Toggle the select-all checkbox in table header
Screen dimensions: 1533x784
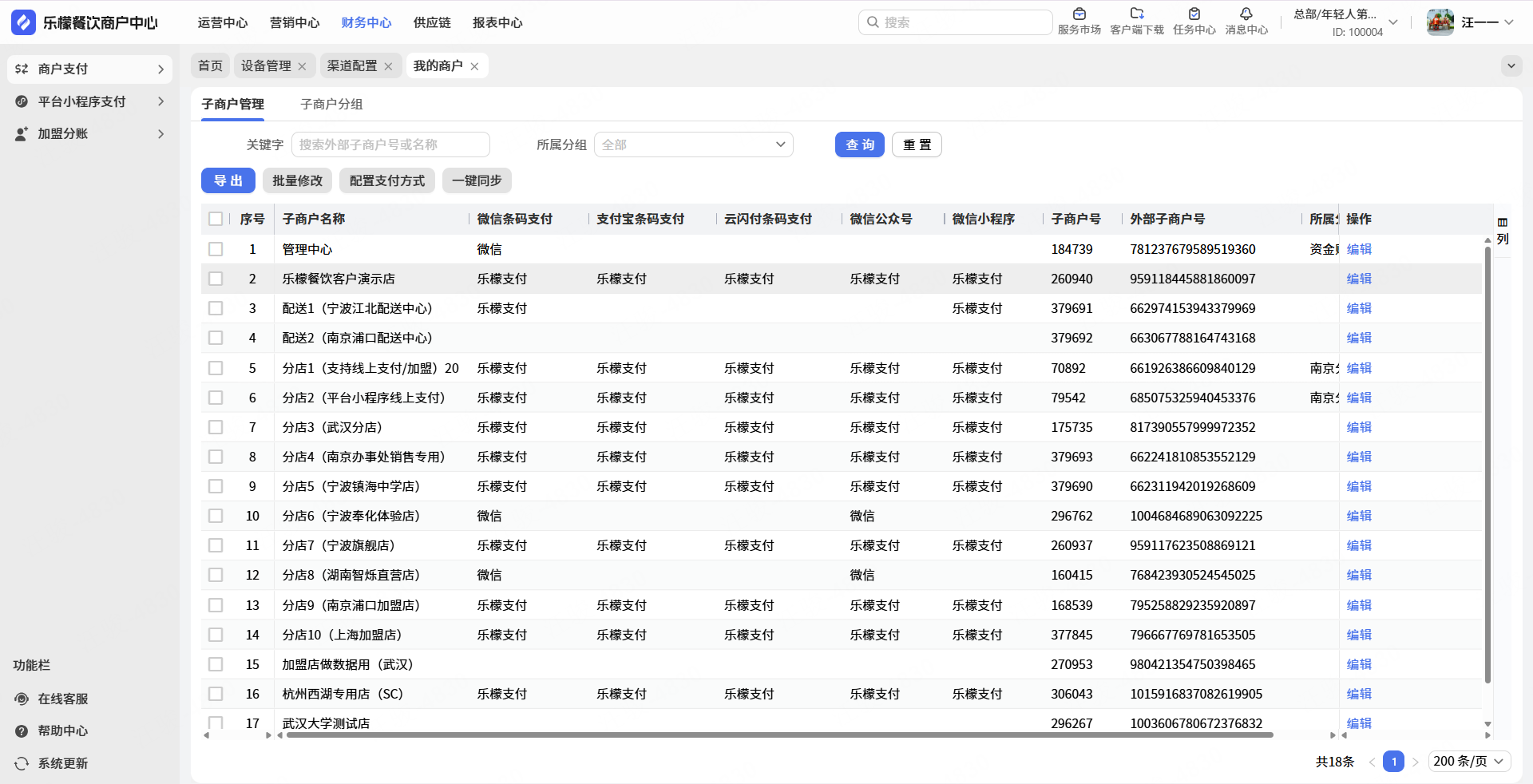(x=216, y=219)
